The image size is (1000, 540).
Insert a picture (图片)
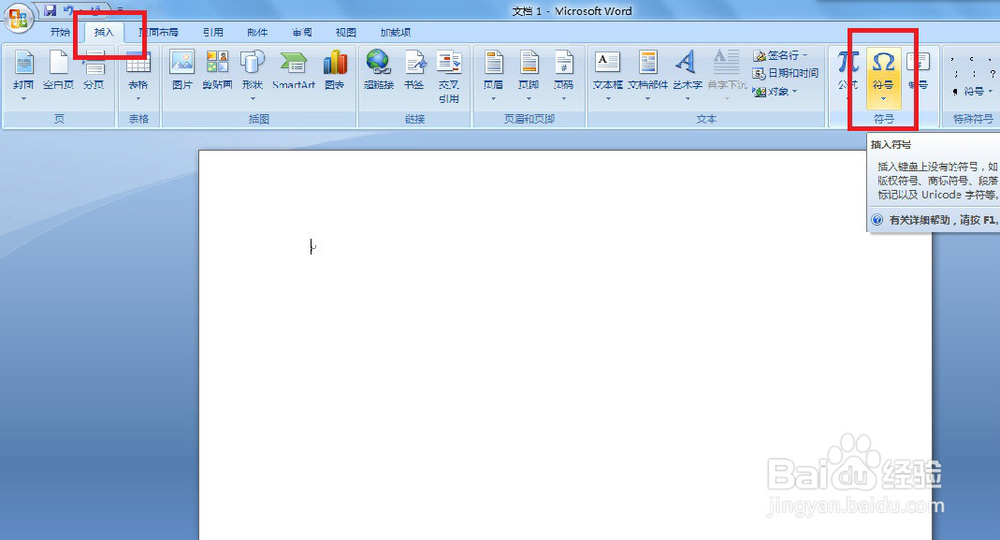click(182, 70)
